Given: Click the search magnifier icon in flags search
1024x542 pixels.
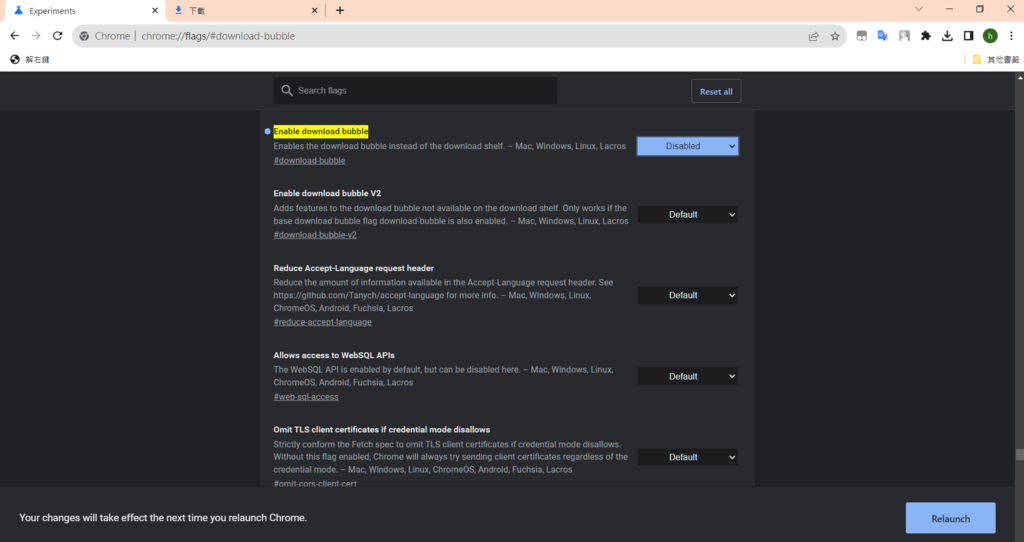Looking at the screenshot, I should click(x=287, y=91).
